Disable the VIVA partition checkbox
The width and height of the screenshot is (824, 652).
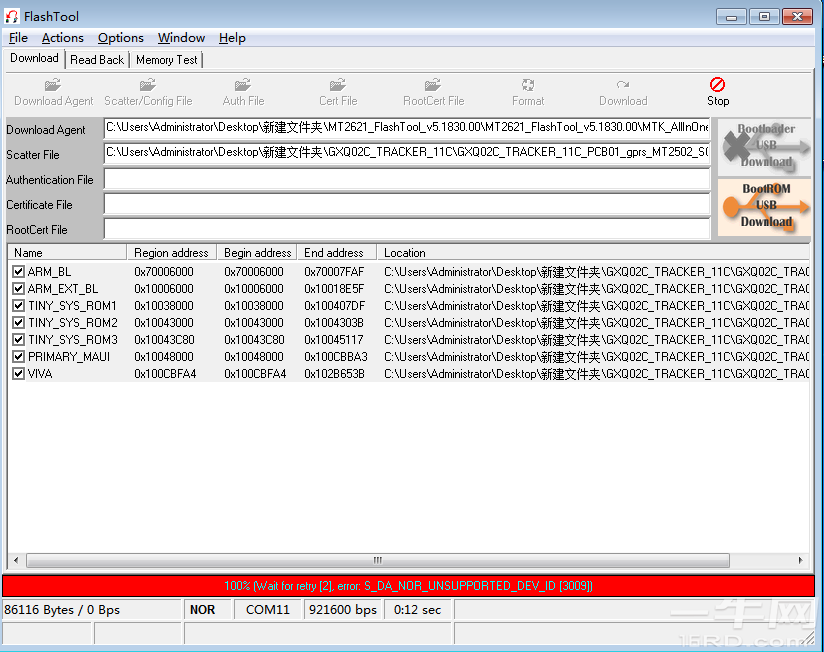(18, 374)
